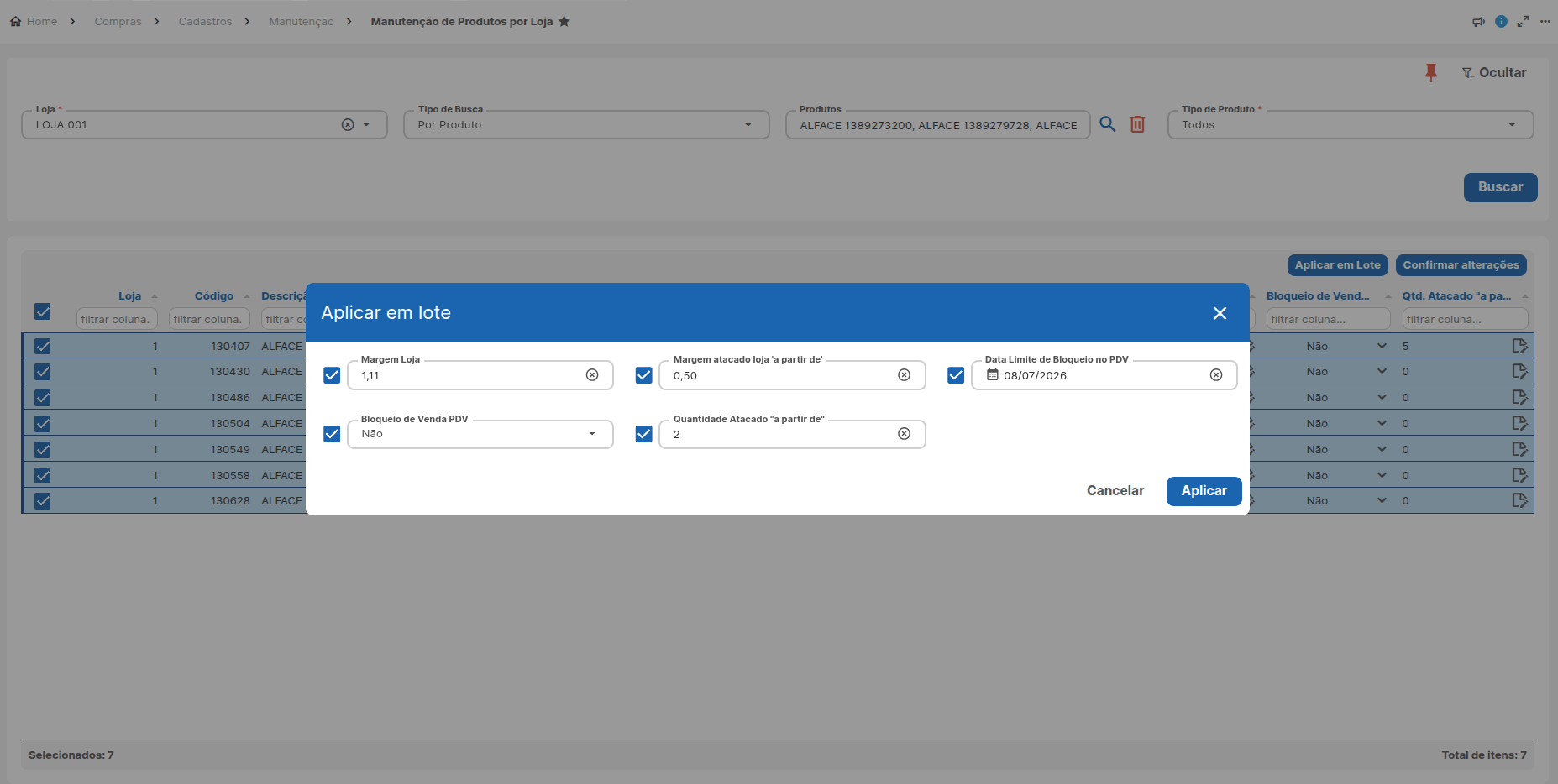Sort by the Loja column arrow
Screen dimensions: 1558x784
pyautogui.click(x=155, y=296)
